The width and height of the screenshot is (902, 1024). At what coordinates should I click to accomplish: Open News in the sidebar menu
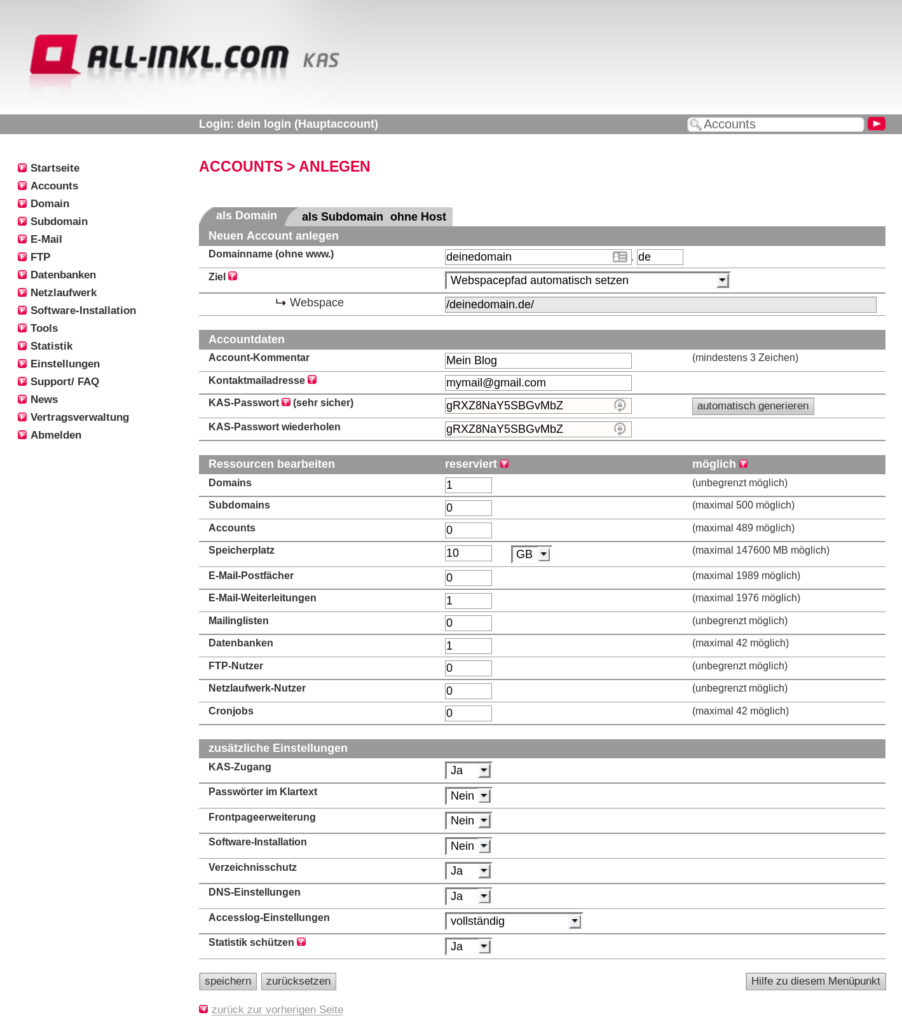click(44, 399)
